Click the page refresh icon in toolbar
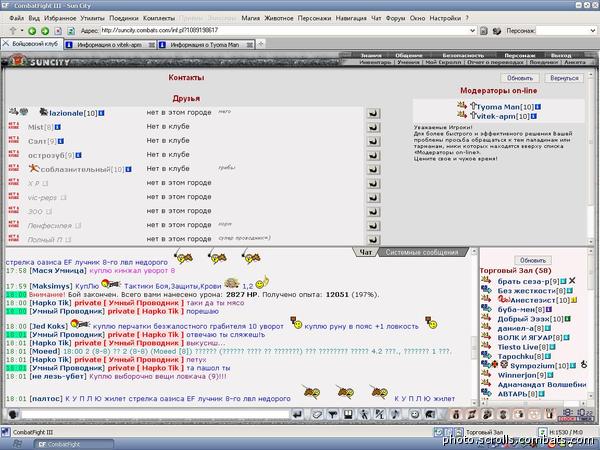 (x=71, y=31)
